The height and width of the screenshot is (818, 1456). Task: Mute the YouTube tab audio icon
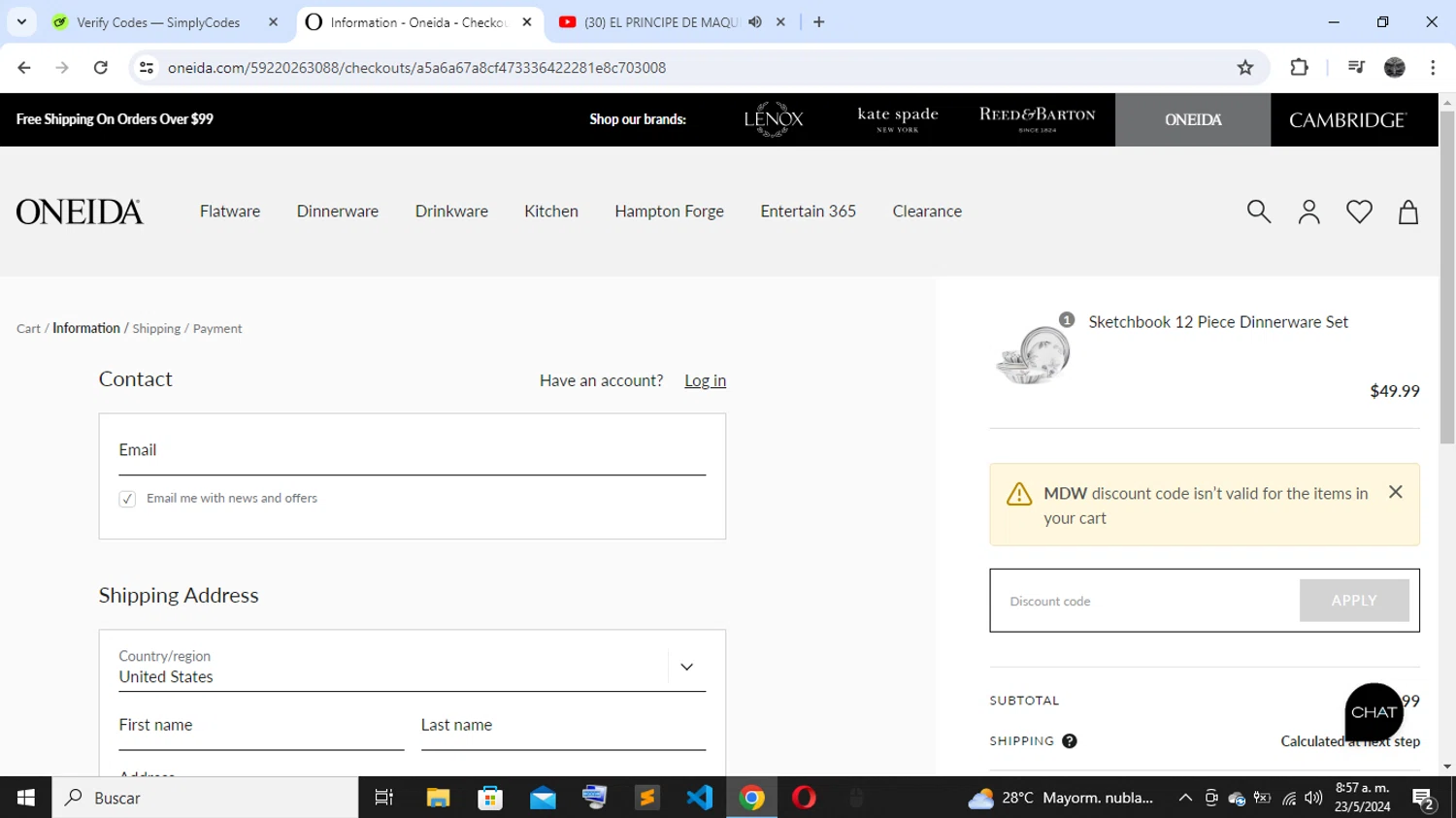[x=755, y=21]
